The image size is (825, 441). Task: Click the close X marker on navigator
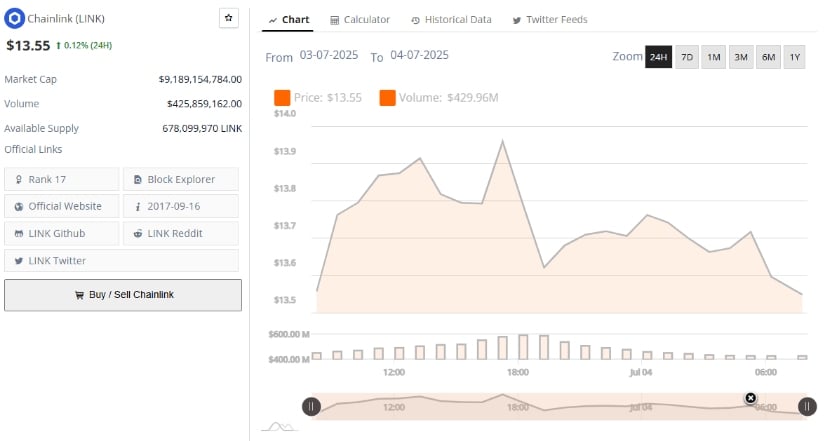751,398
